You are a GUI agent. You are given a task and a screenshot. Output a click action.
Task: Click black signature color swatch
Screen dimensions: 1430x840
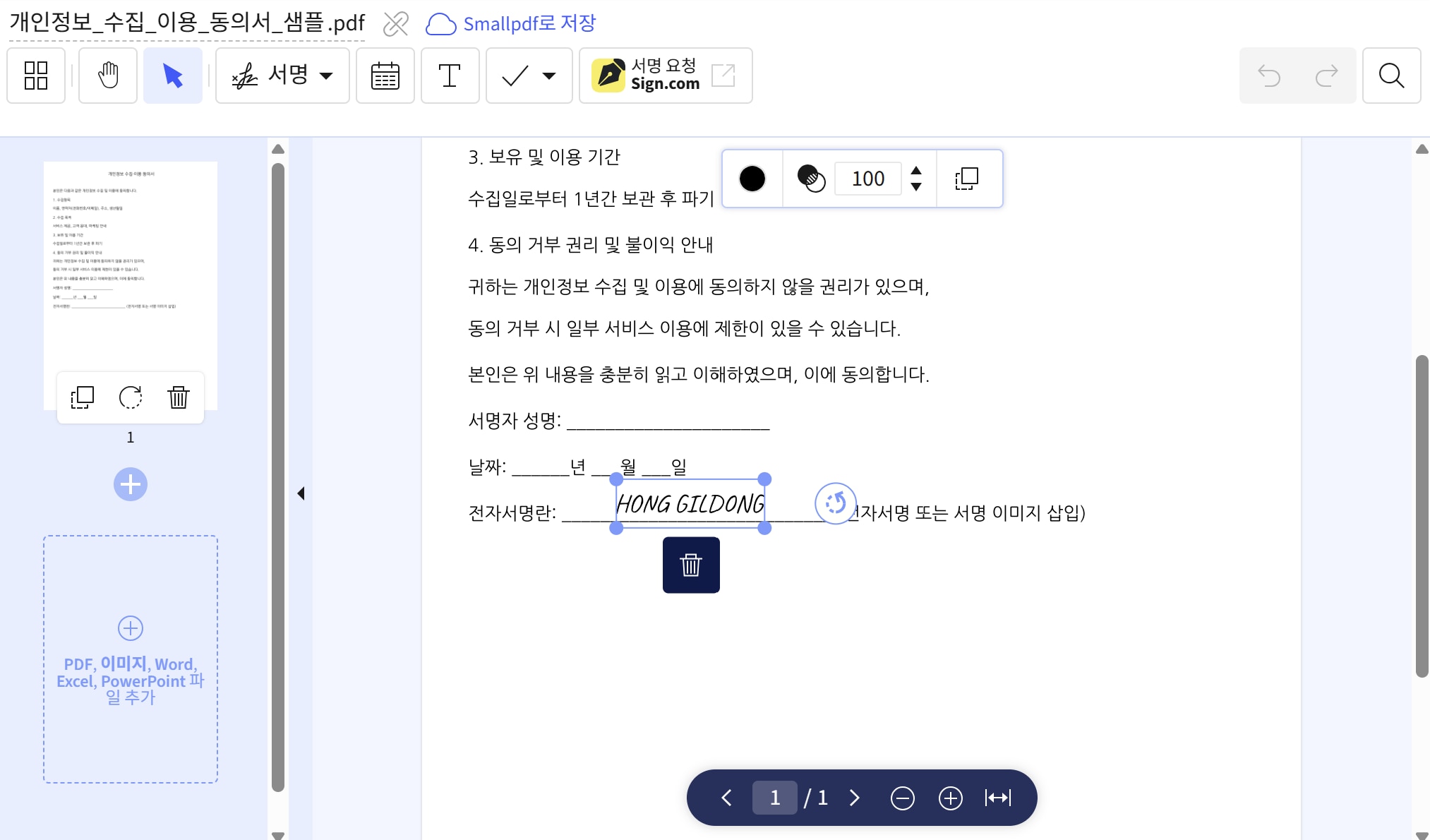point(752,179)
